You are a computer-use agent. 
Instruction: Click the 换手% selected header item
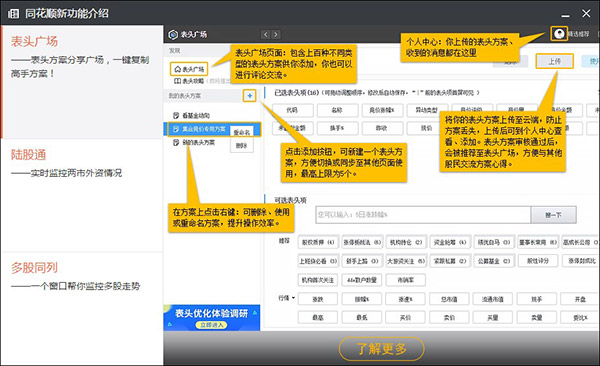click(x=337, y=128)
